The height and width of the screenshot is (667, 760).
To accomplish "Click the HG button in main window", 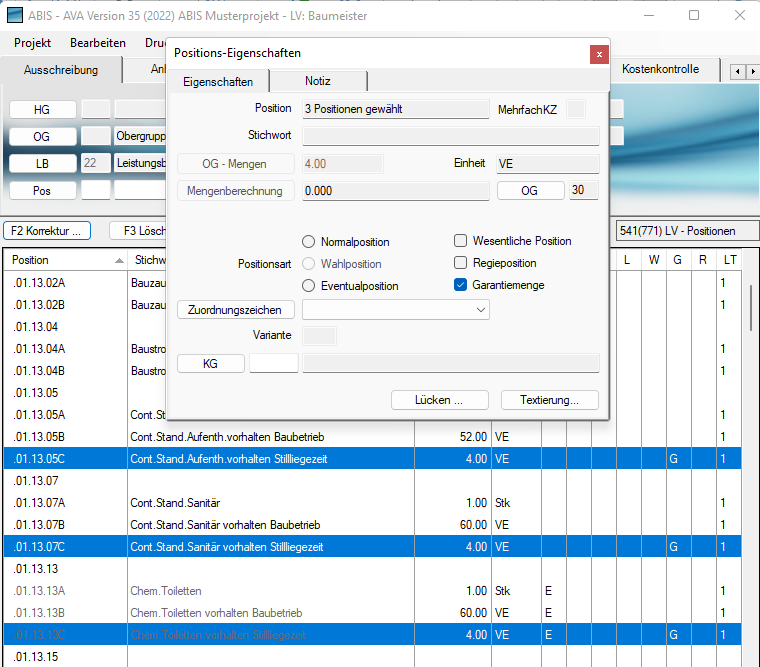I will (43, 110).
